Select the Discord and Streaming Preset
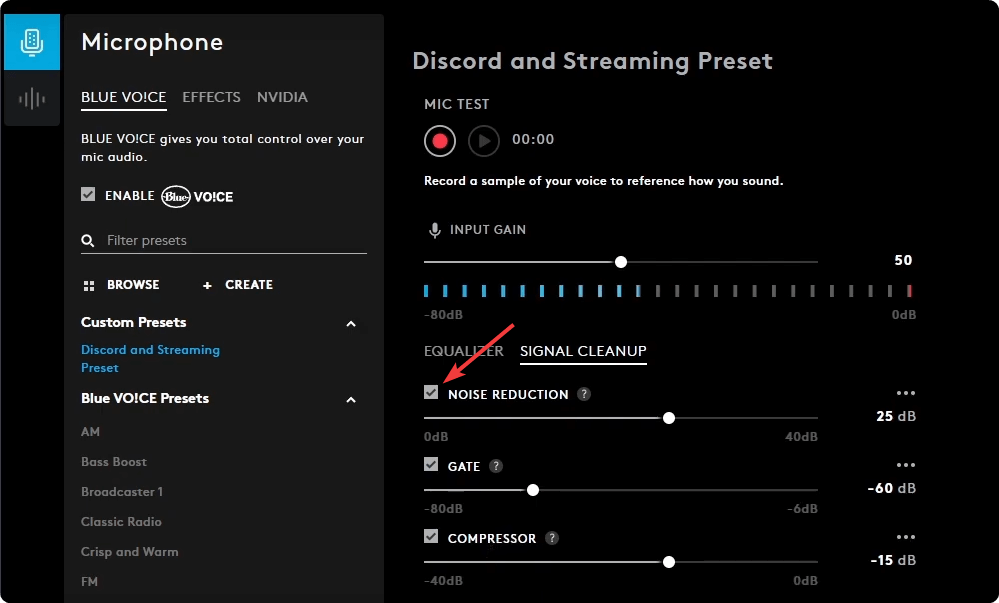999x603 pixels. click(150, 359)
